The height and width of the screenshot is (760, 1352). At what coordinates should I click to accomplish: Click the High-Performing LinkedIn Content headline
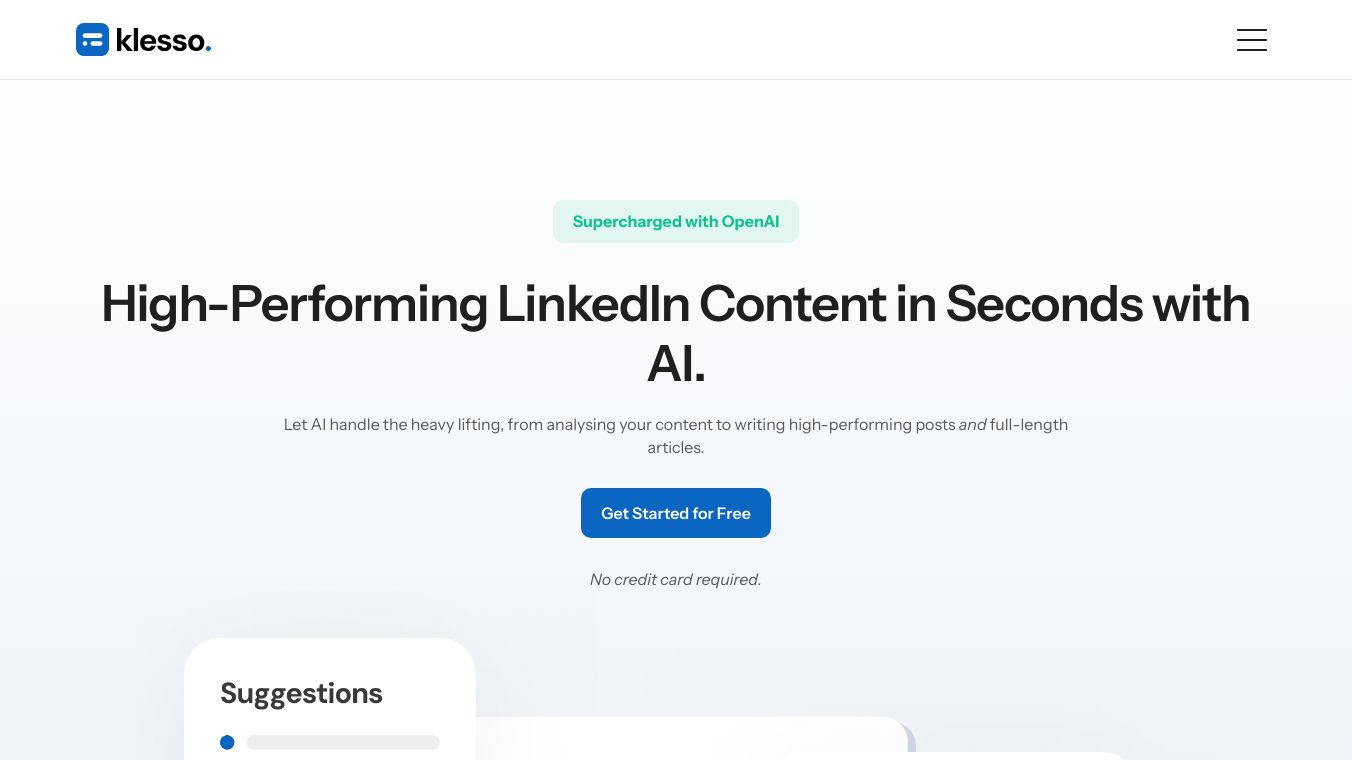pos(675,304)
